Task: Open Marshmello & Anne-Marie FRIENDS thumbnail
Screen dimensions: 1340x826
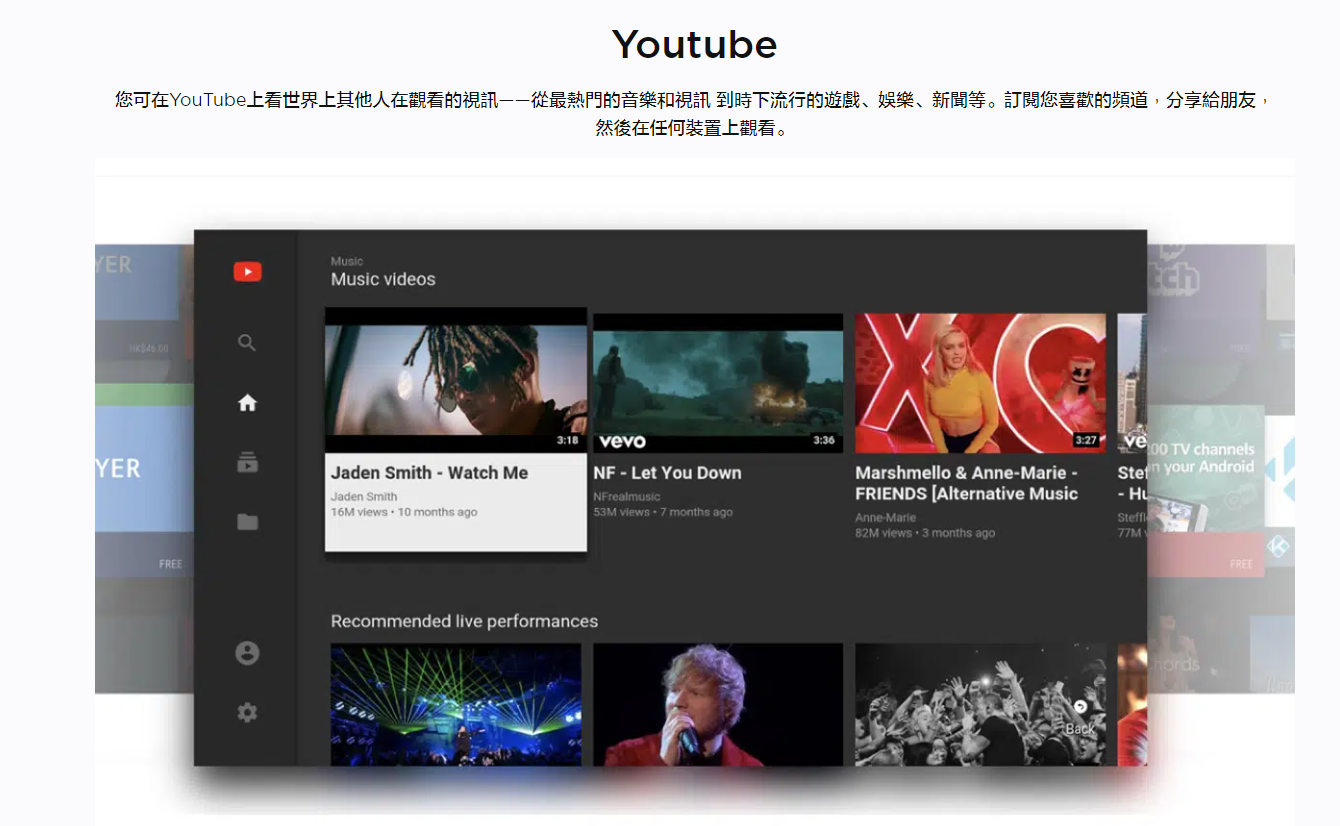Action: tap(980, 382)
